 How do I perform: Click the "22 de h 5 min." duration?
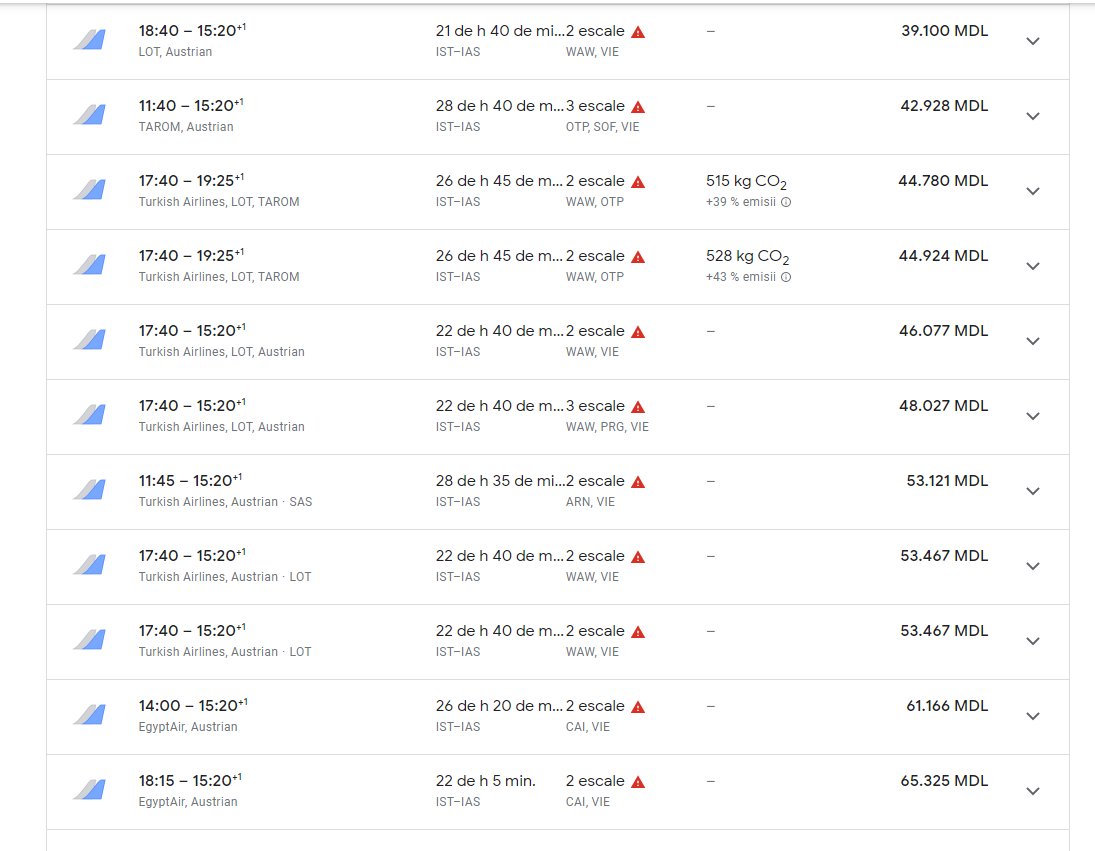click(x=485, y=781)
